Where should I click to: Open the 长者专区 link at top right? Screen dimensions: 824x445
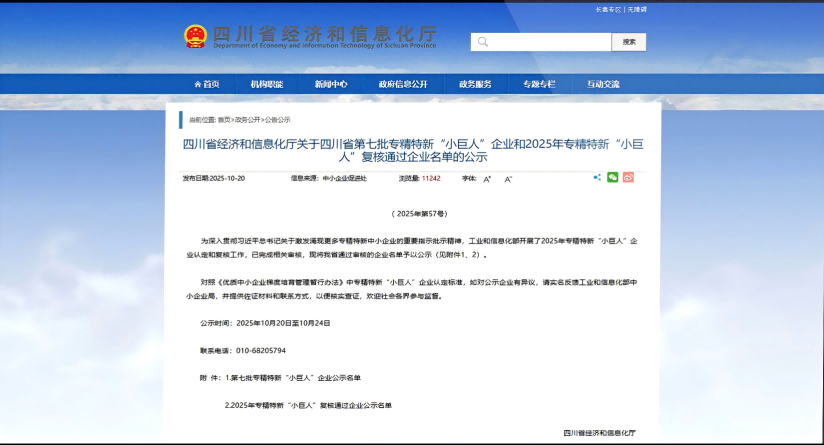click(608, 9)
